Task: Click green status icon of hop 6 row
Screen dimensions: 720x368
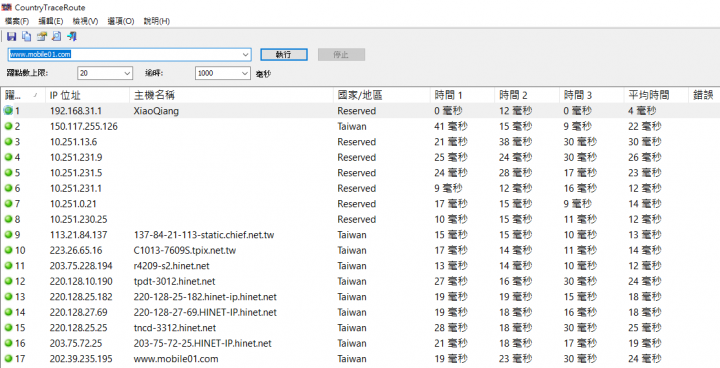Action: pos(8,188)
